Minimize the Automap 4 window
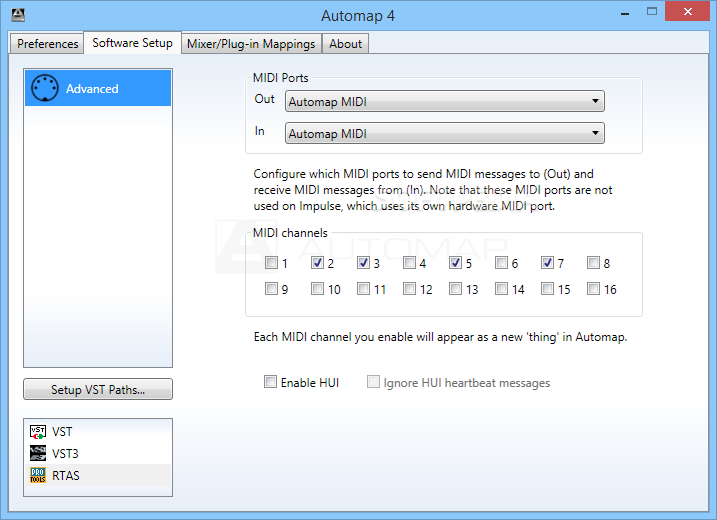 pyautogui.click(x=625, y=13)
